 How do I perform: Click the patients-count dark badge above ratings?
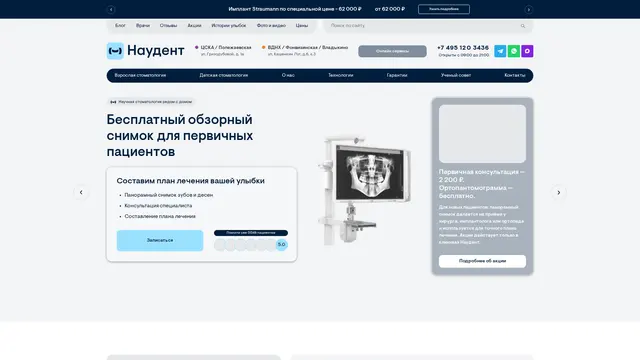click(x=251, y=233)
